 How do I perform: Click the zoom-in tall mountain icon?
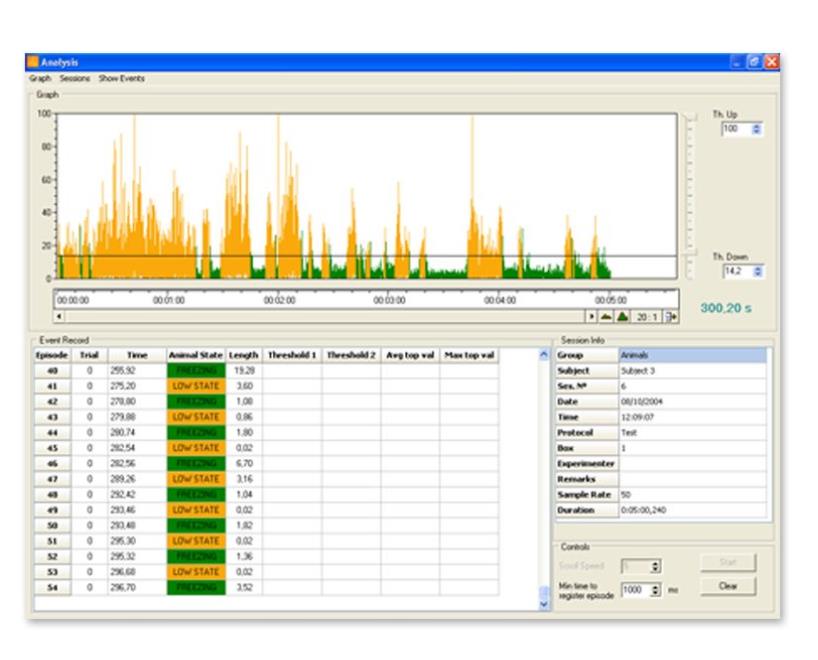[x=622, y=316]
